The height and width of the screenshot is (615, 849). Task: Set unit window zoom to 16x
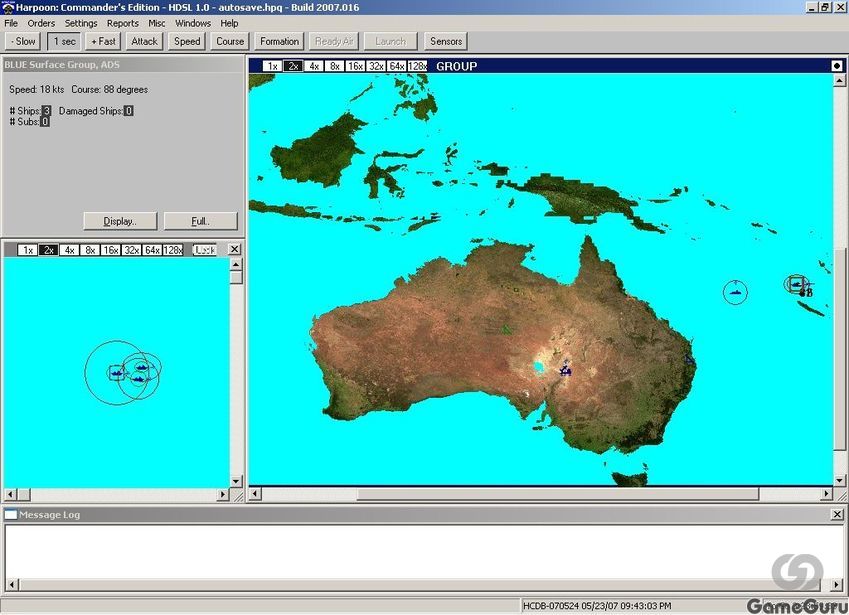click(x=110, y=250)
